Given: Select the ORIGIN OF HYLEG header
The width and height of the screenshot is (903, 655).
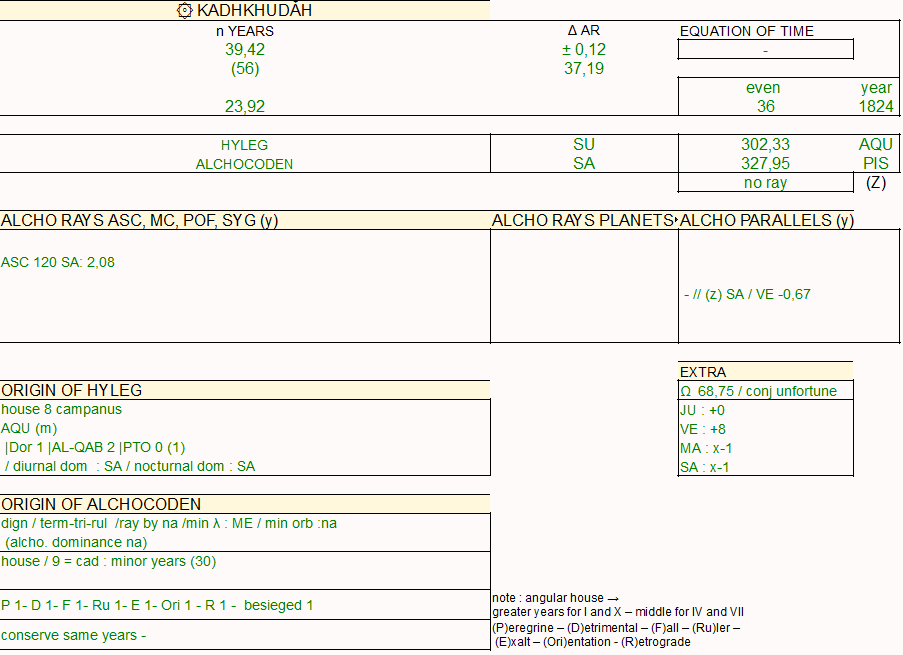Looking at the screenshot, I should pyautogui.click(x=71, y=391).
